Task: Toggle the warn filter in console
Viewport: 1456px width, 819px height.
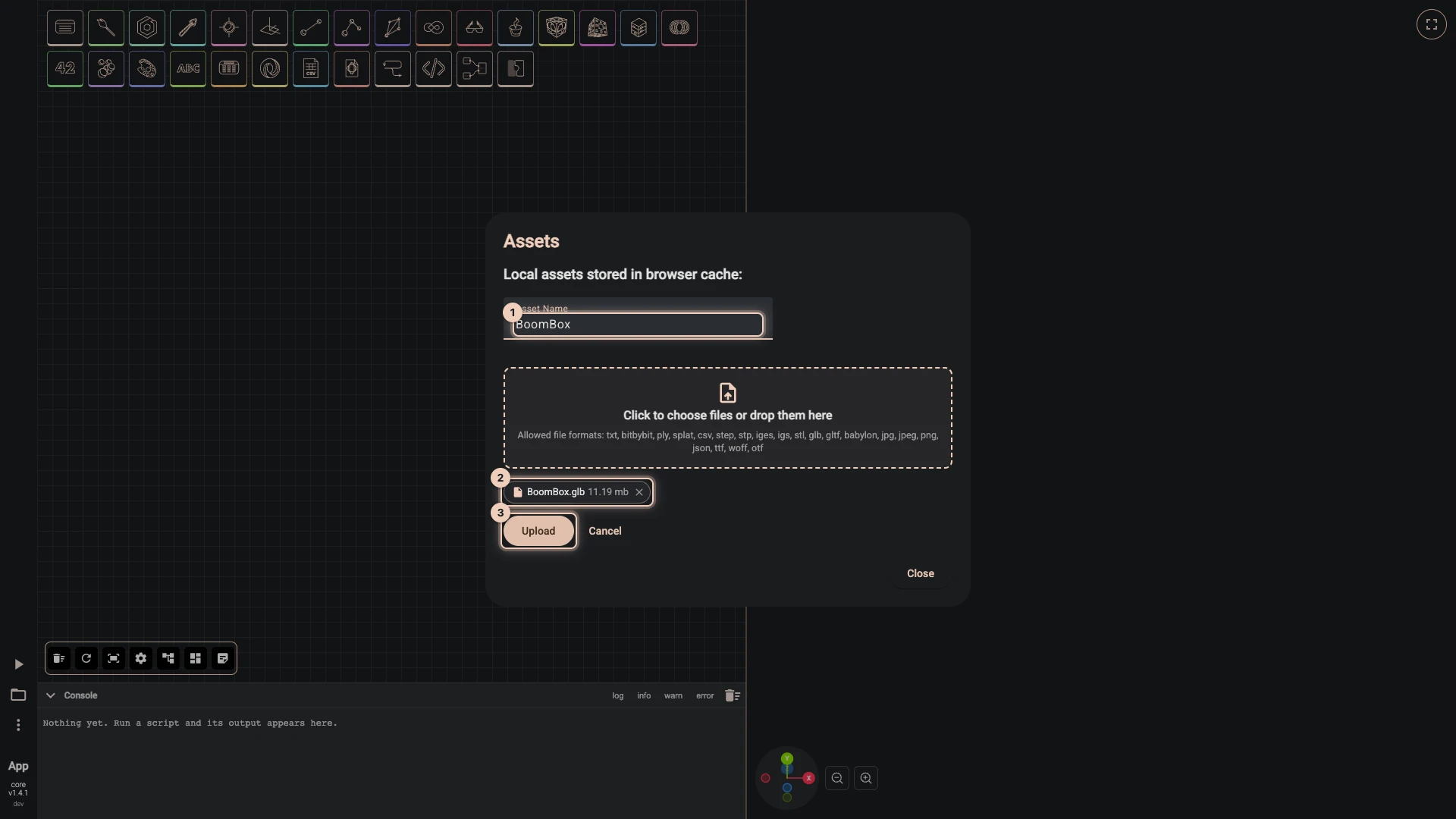Action: [673, 695]
